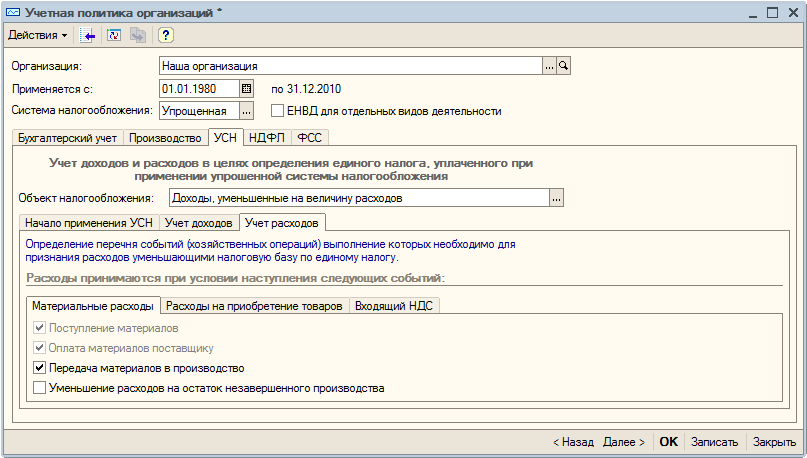Close the window with the X button
The width and height of the screenshot is (807, 458).
[793, 13]
